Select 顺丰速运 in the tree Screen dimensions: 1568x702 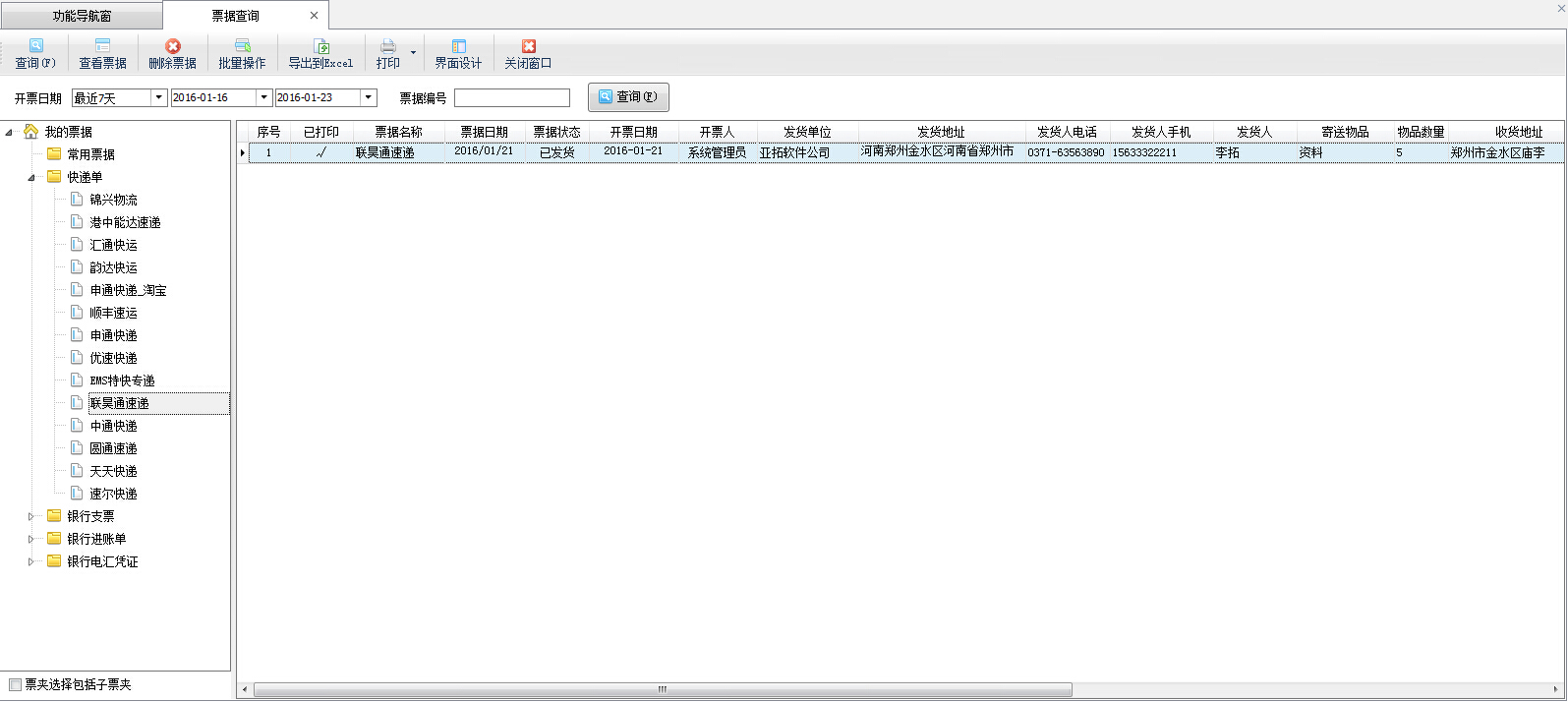pos(113,313)
